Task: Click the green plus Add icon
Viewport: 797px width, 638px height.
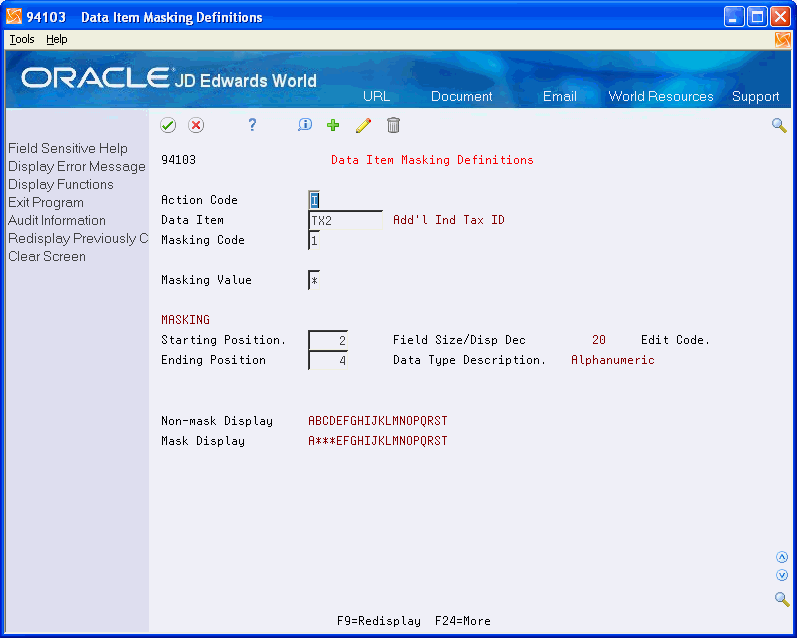Action: (333, 125)
